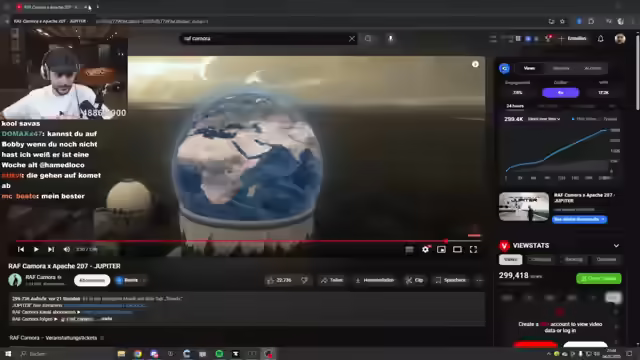Open the Boosts button dropdown beside Abonnieren
640x360 pixels.
click(131, 280)
